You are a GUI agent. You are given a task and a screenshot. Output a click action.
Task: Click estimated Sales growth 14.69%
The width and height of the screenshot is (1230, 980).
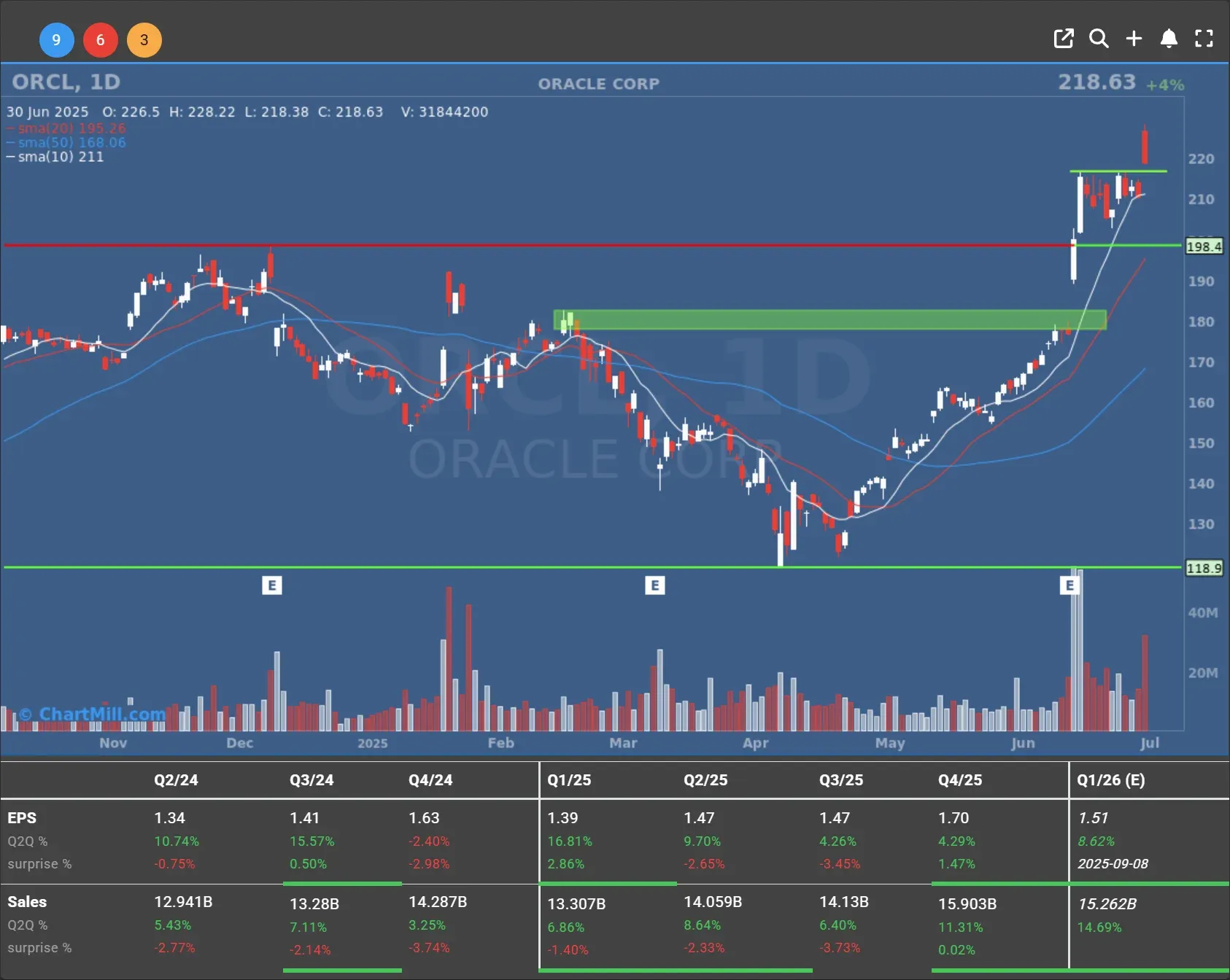pos(1099,927)
